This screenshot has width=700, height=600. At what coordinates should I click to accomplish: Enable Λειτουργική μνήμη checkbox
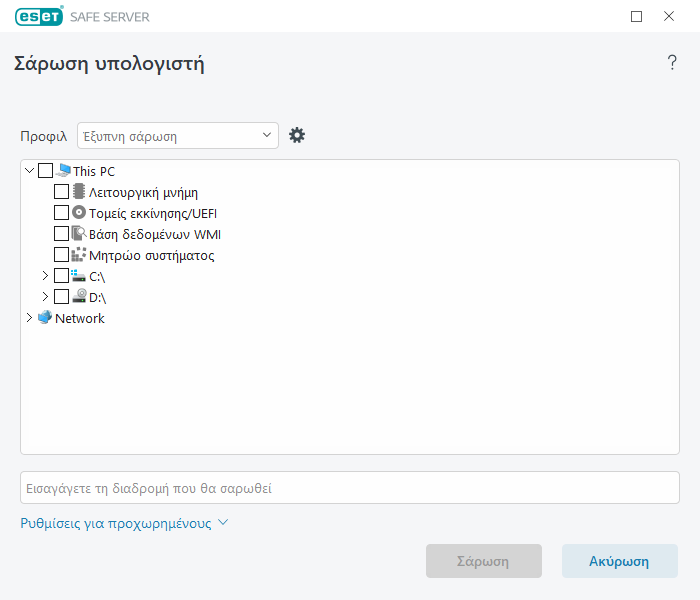point(62,192)
